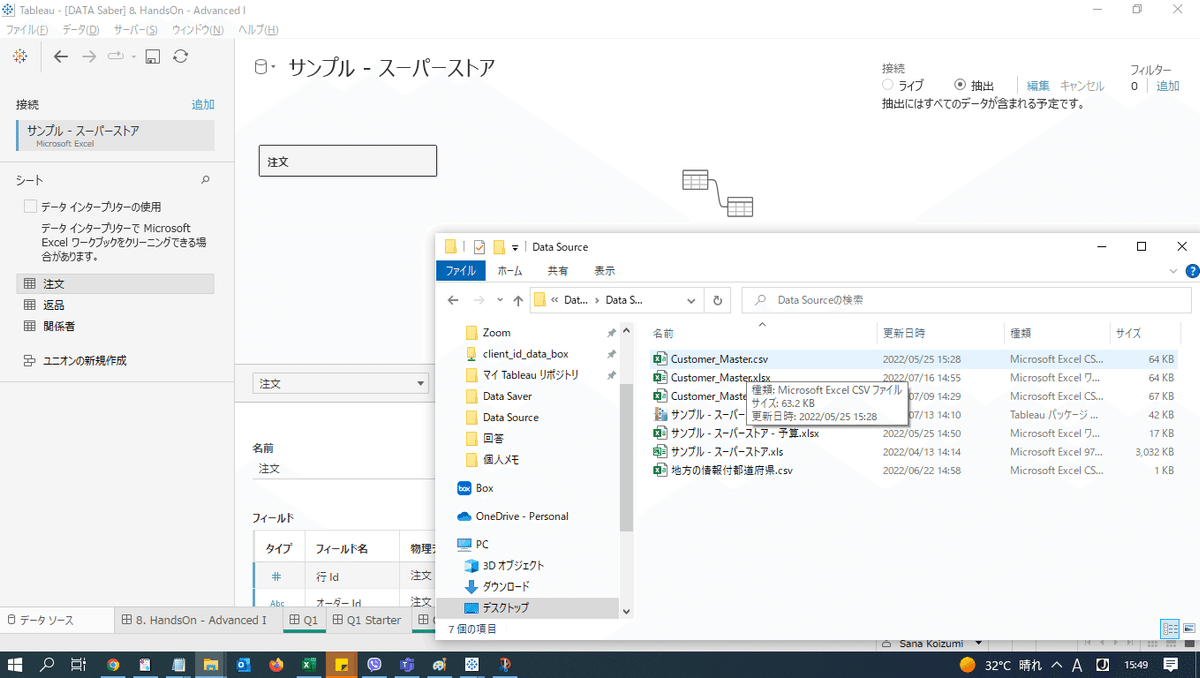This screenshot has height=678, width=1200.
Task: Go up one folder in Explorer
Action: click(518, 300)
